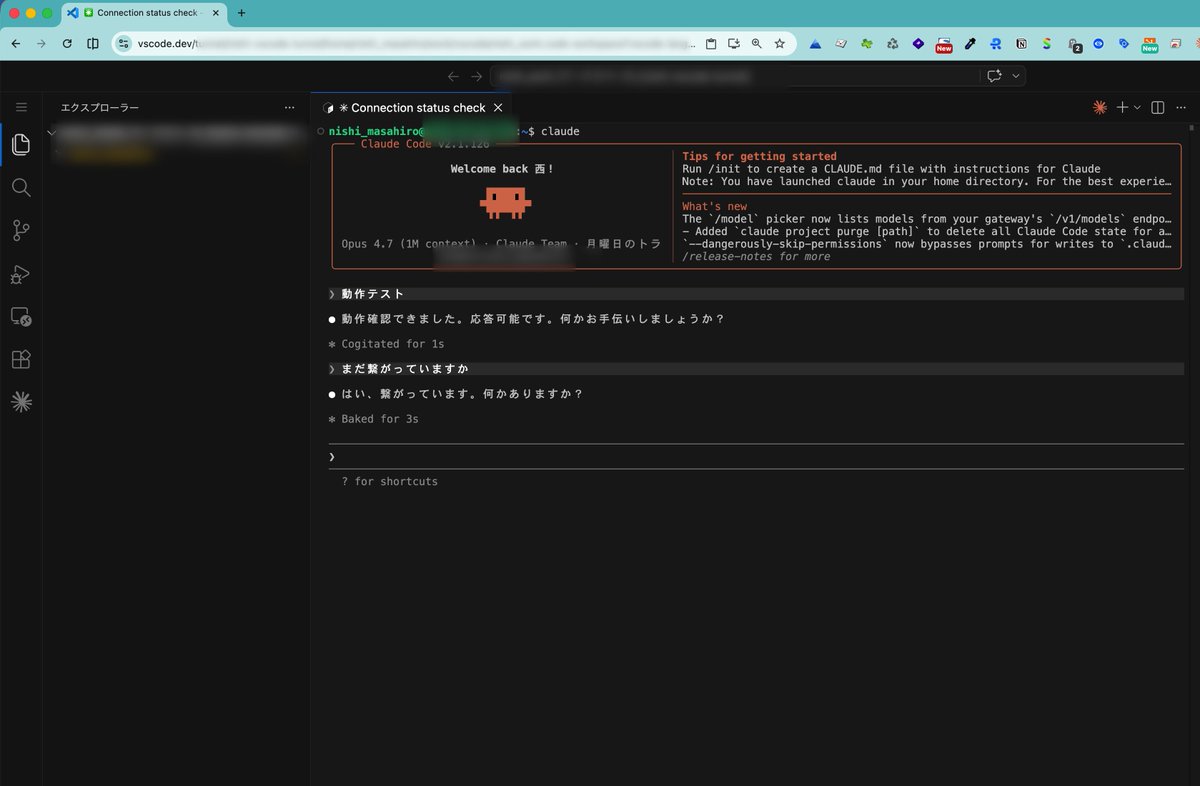Click the '? for shortcuts' hint text
1200x786 pixels.
pos(390,481)
